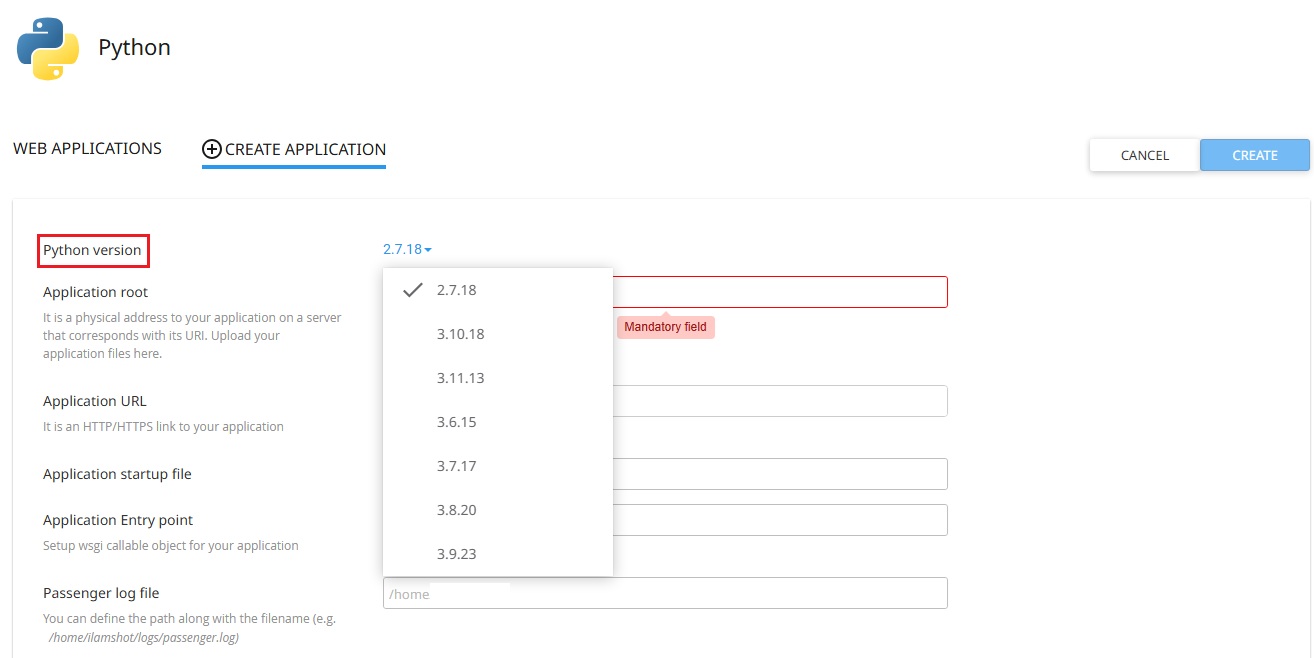Open the Web Applications tab

(x=87, y=148)
